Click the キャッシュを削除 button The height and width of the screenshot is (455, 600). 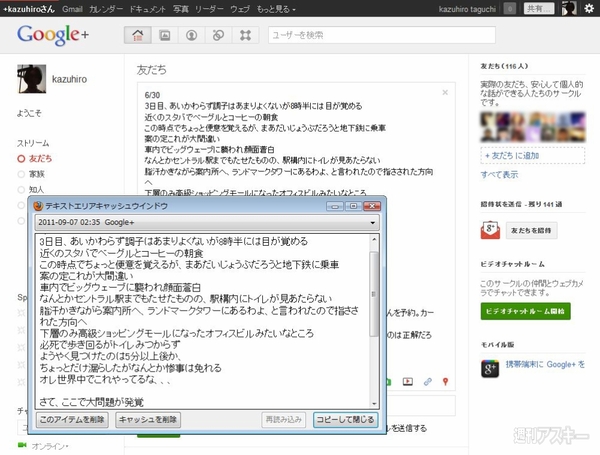tap(148, 420)
